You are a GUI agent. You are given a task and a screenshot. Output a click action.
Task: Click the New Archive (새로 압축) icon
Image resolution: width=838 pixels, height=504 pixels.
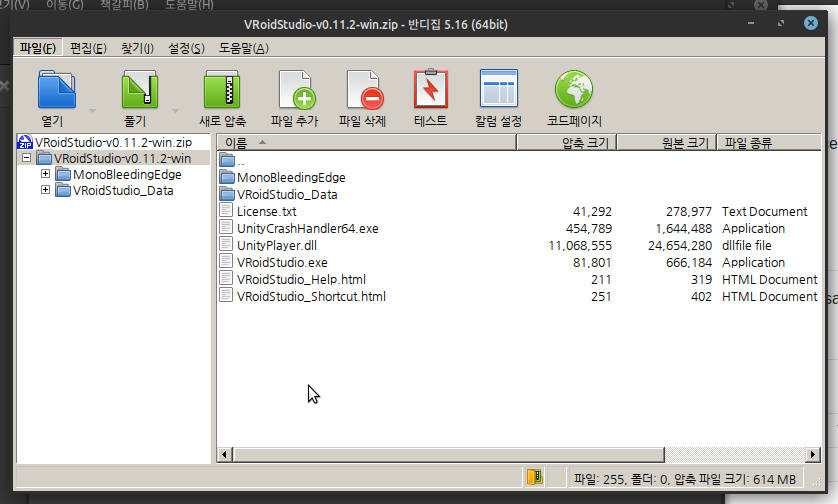222,89
